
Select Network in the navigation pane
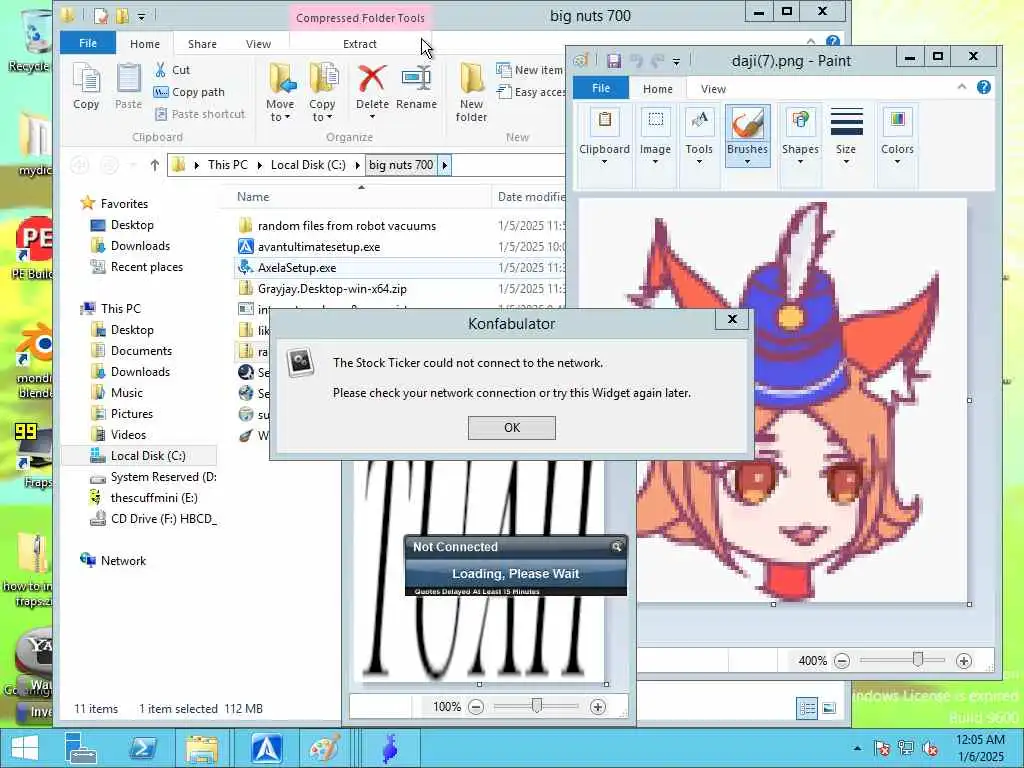pyautogui.click(x=123, y=560)
